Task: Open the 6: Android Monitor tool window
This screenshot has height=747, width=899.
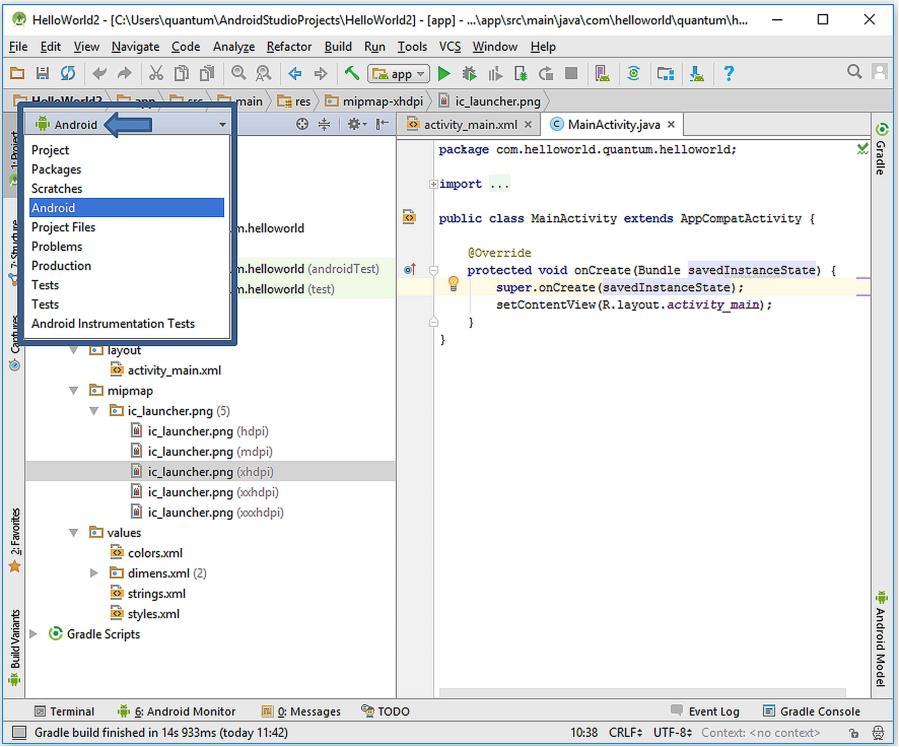Action: (x=177, y=711)
